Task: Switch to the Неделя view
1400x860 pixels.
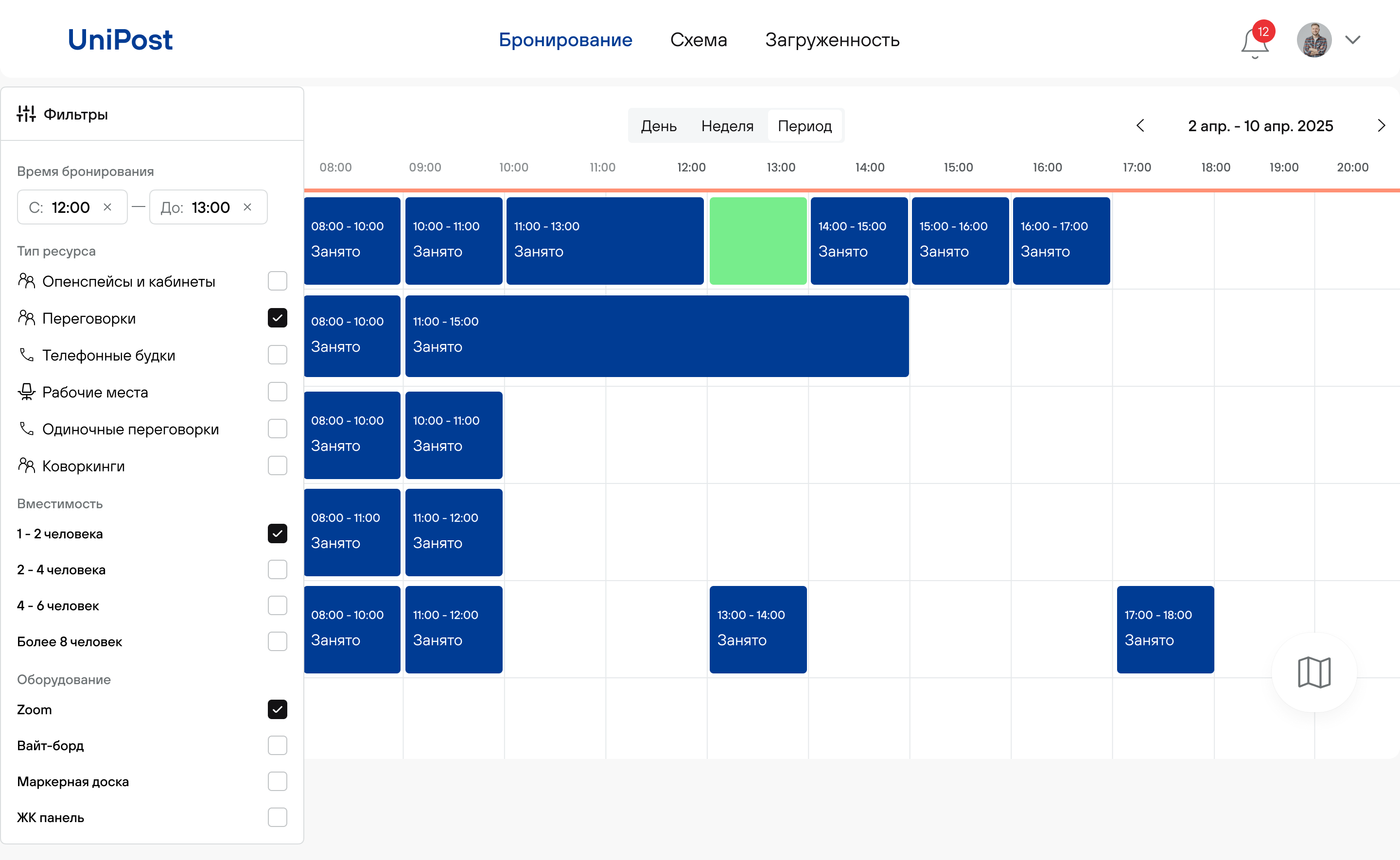Action: pos(727,126)
